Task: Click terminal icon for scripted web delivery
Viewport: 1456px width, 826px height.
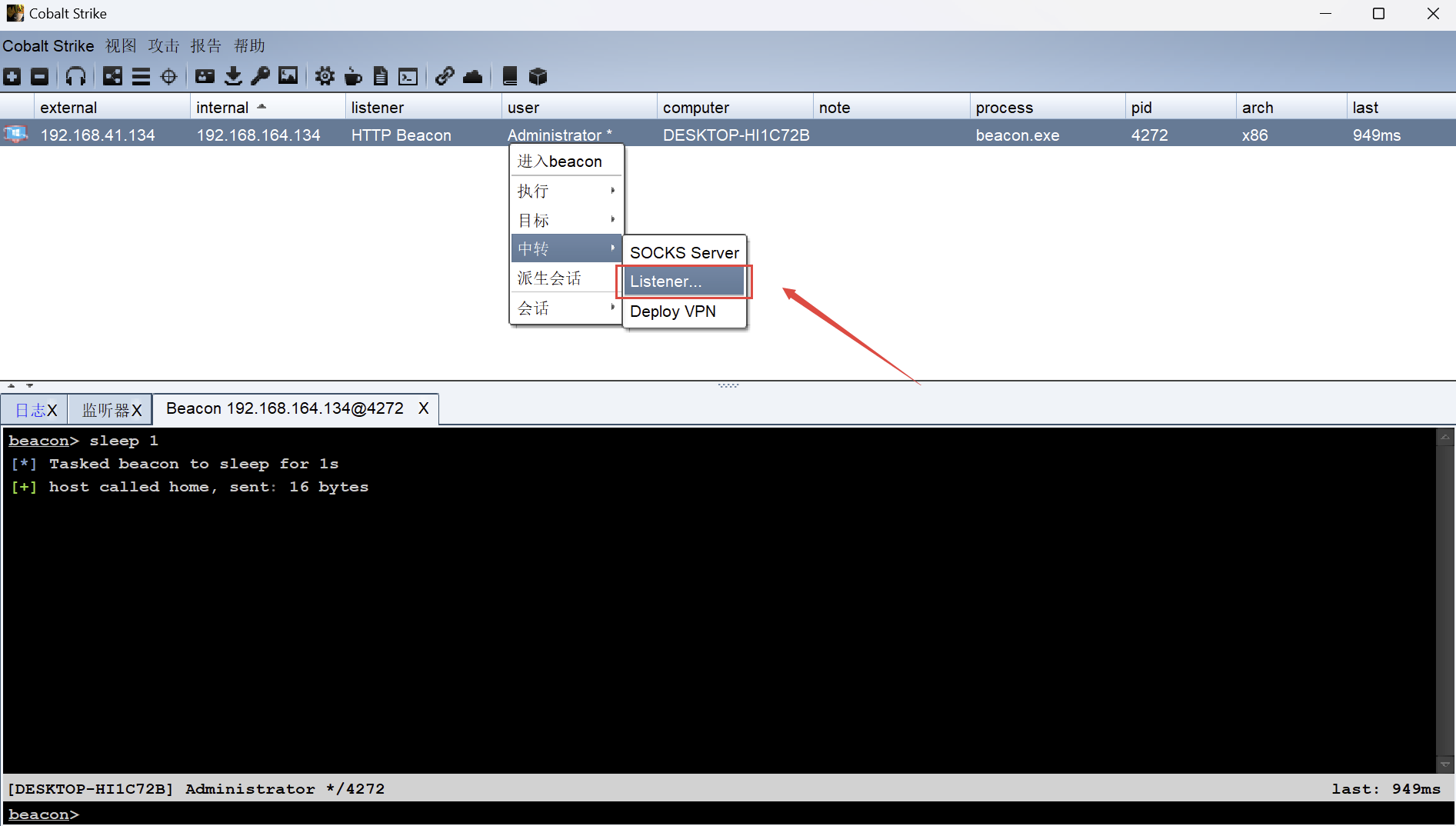Action: (x=408, y=76)
